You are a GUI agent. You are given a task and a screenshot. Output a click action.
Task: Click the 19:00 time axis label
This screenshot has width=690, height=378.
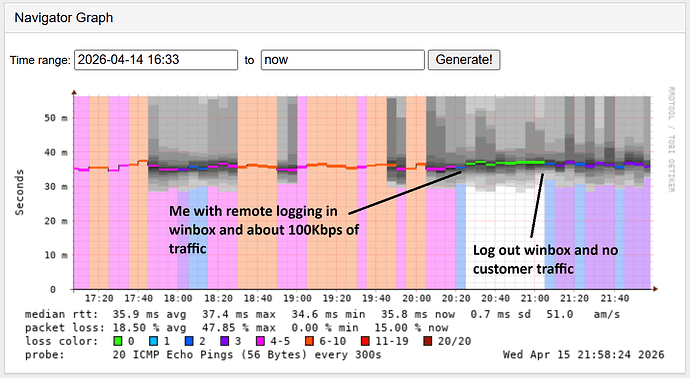tap(297, 298)
